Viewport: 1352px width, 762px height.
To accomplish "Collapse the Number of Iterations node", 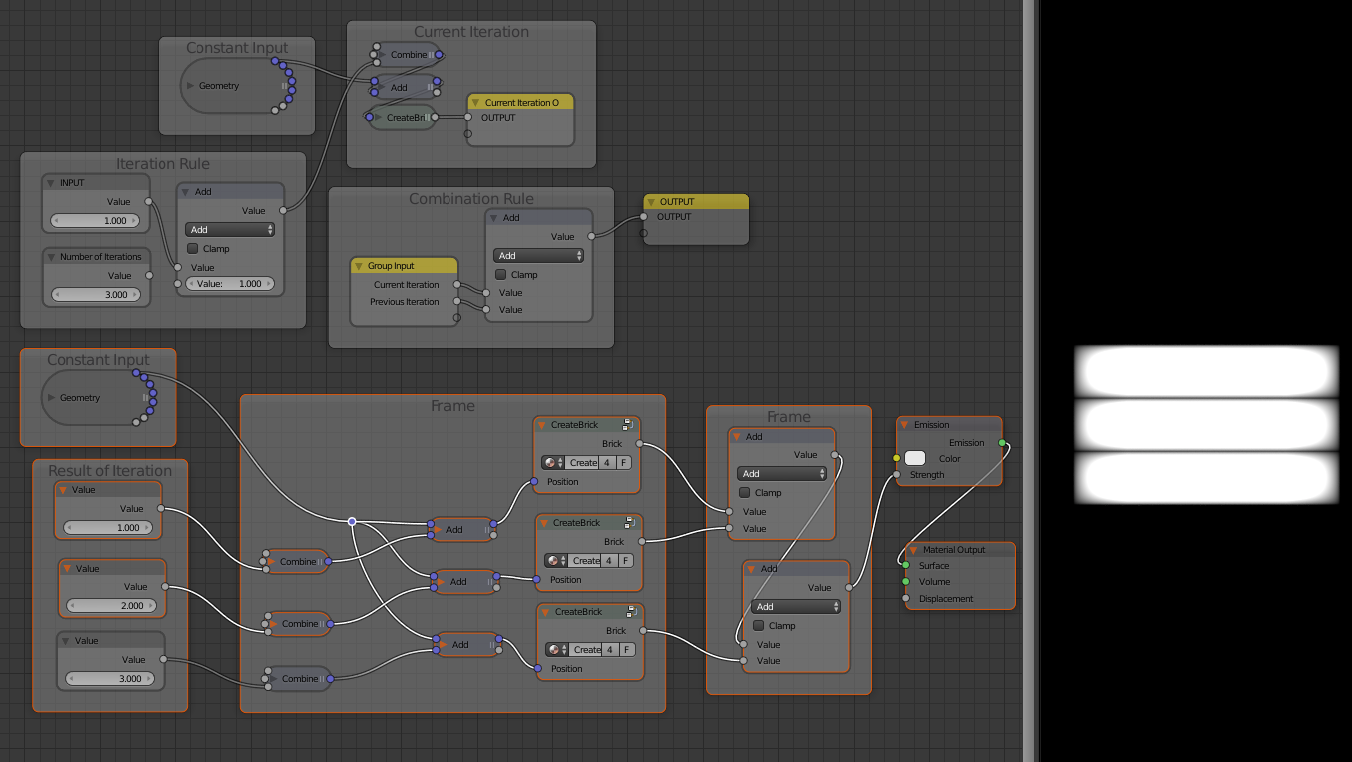I will click(x=51, y=257).
